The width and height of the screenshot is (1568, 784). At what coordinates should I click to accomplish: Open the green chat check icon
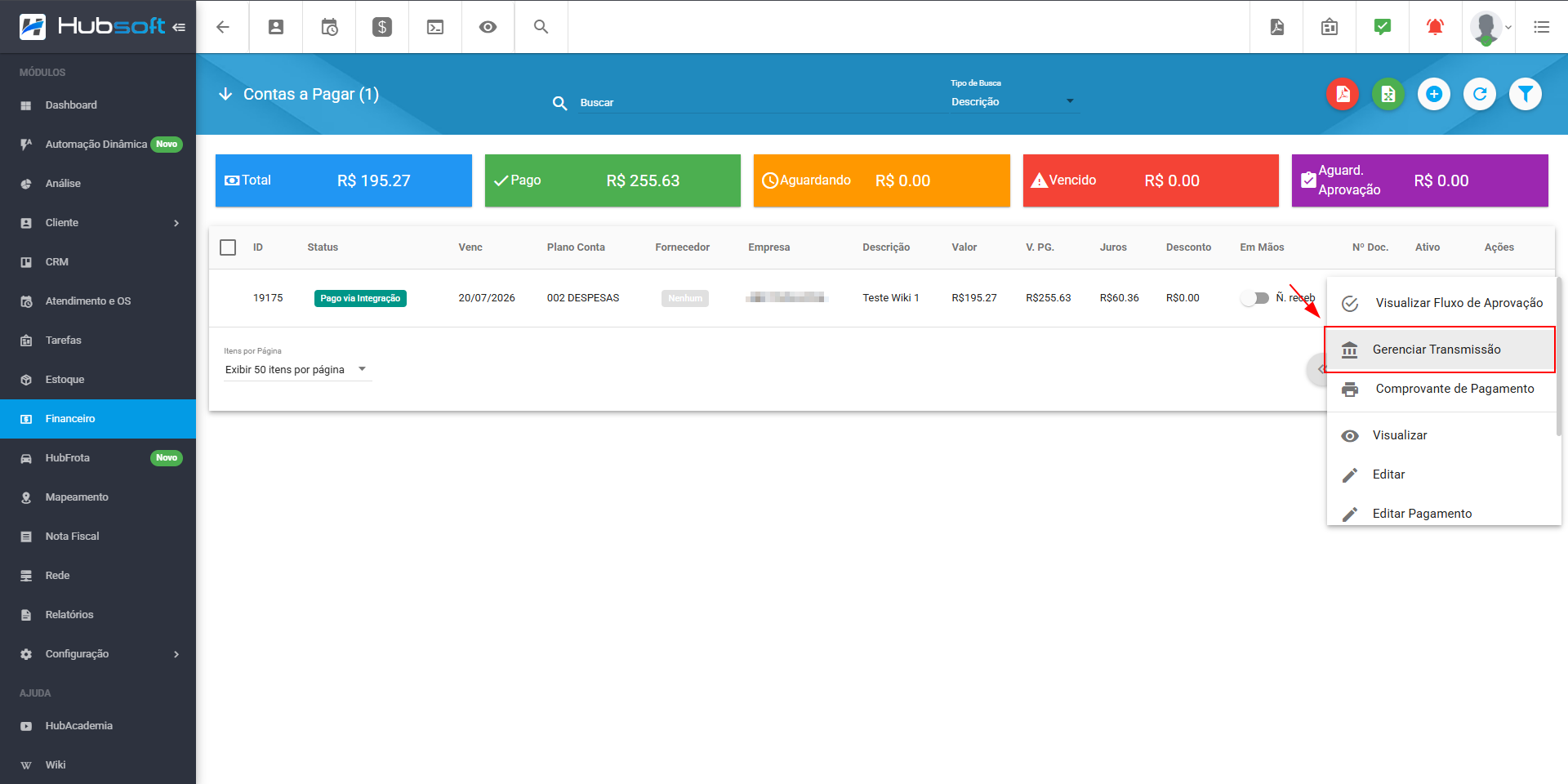point(1383,27)
